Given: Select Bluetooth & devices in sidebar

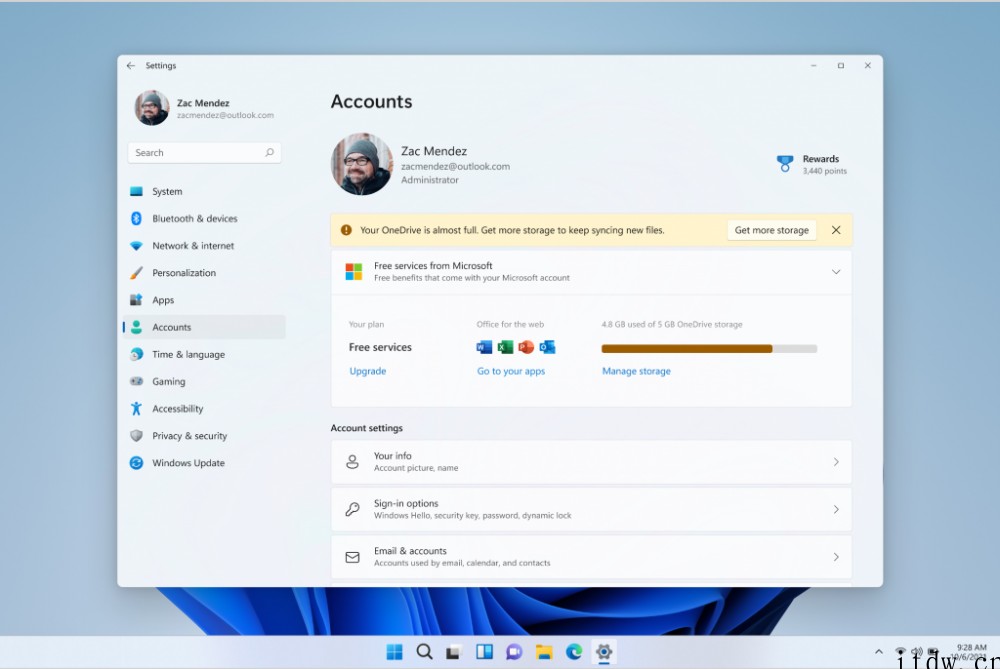Looking at the screenshot, I should point(204,218).
